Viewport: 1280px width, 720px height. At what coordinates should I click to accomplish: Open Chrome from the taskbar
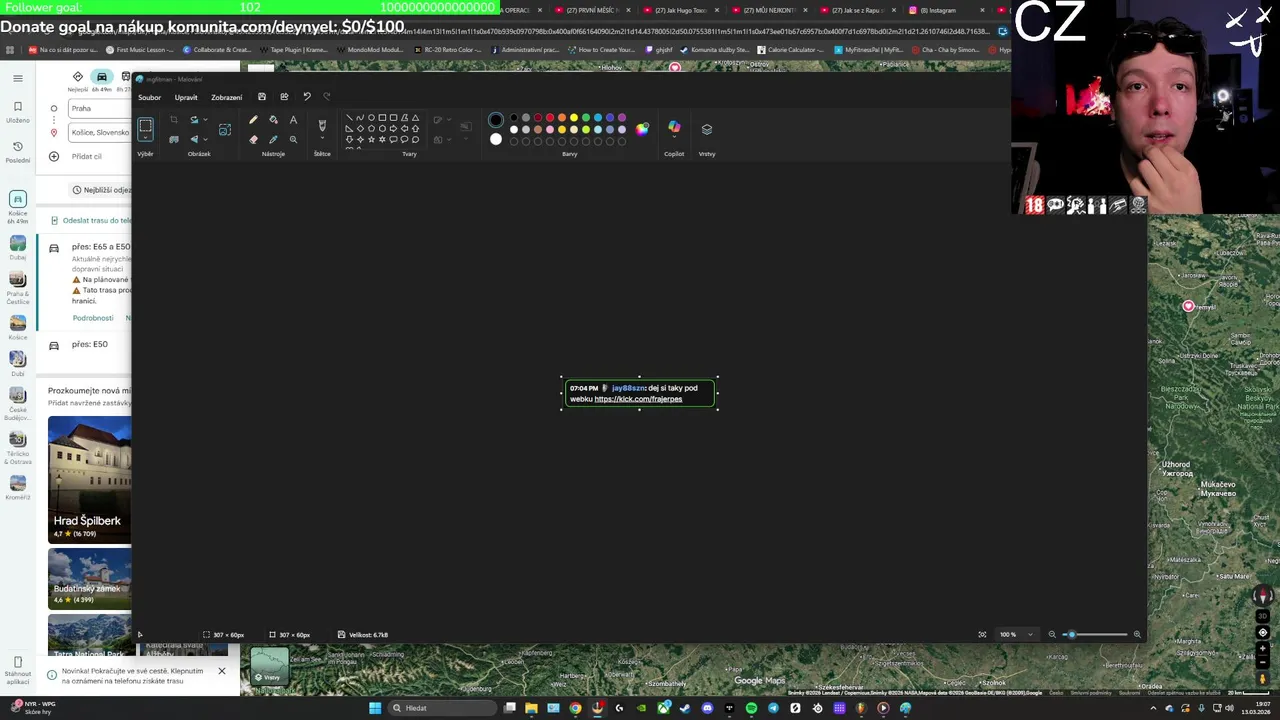point(575,708)
